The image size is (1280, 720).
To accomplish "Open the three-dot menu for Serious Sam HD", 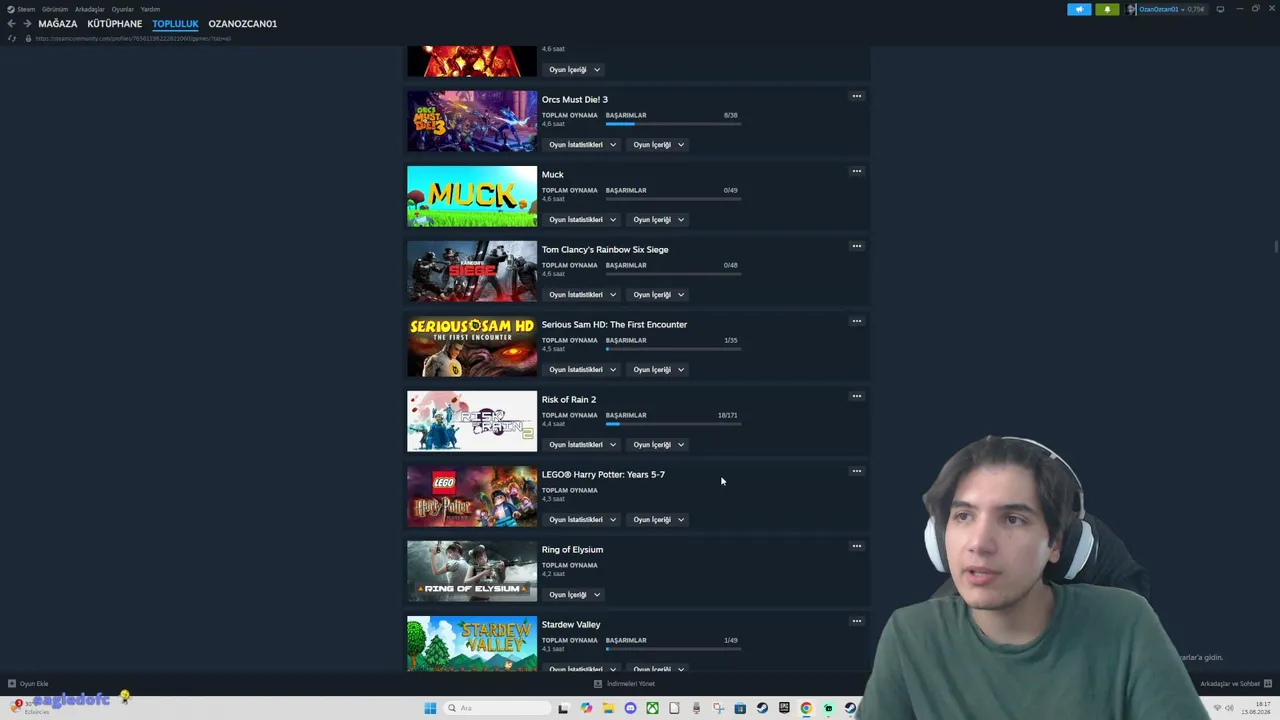I will [857, 321].
